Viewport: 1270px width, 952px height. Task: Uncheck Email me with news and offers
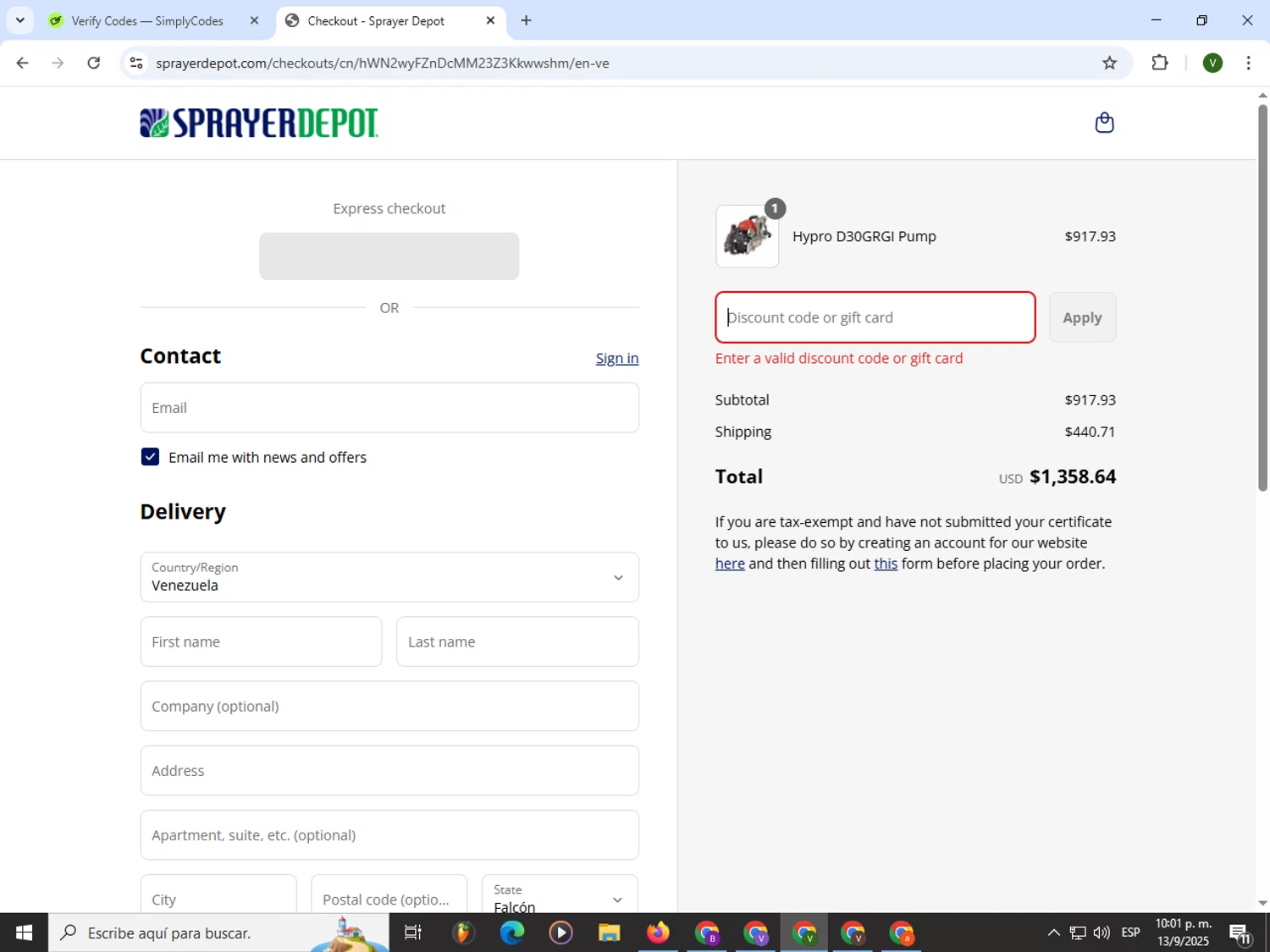(x=150, y=457)
